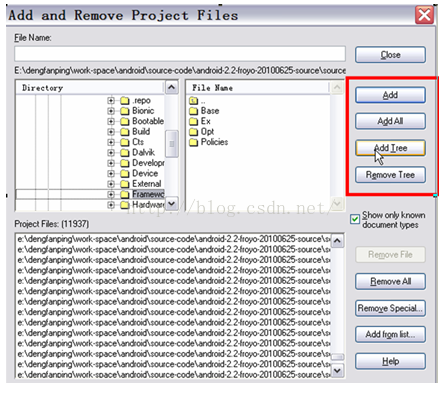Click the External folder icon

(124, 184)
